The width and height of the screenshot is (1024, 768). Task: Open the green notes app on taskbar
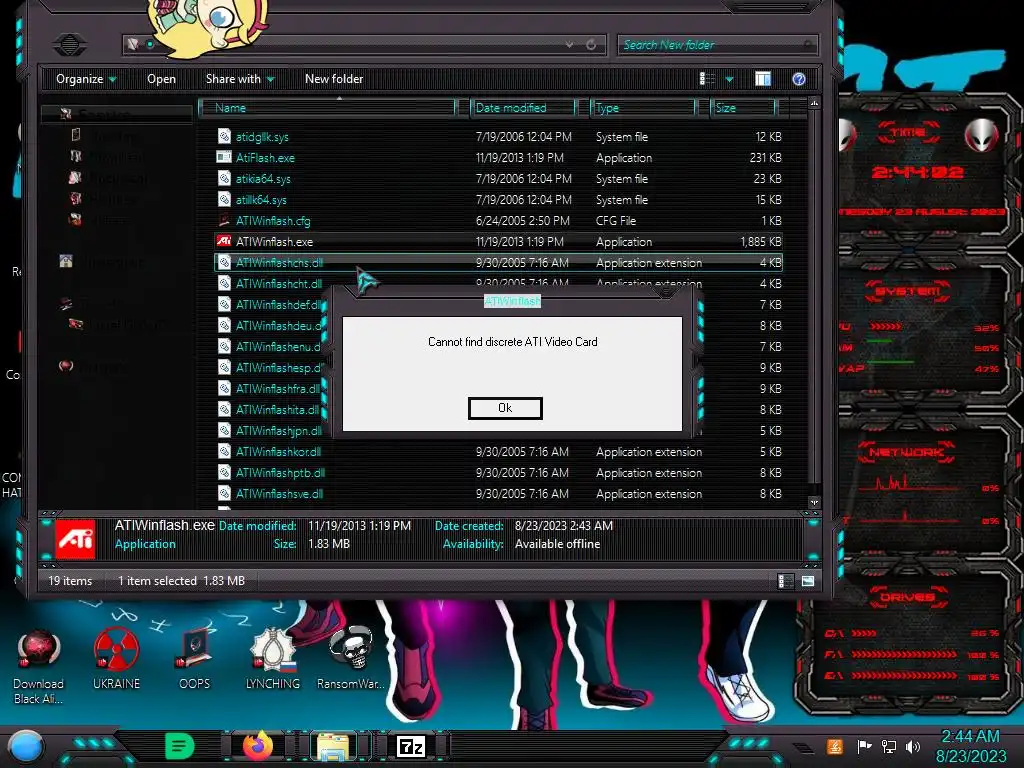click(180, 746)
